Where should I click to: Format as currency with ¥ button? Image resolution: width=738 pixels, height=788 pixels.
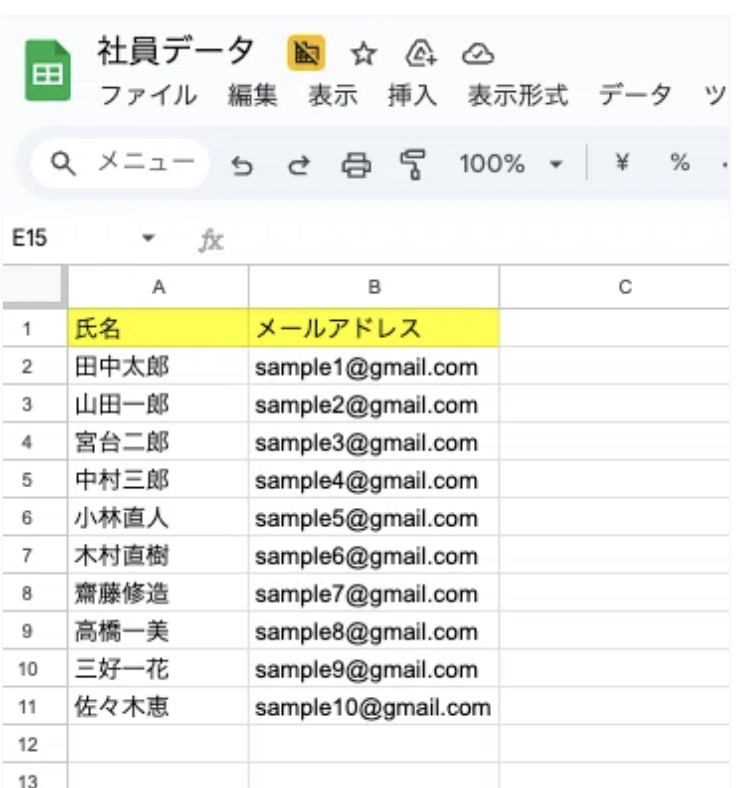622,162
